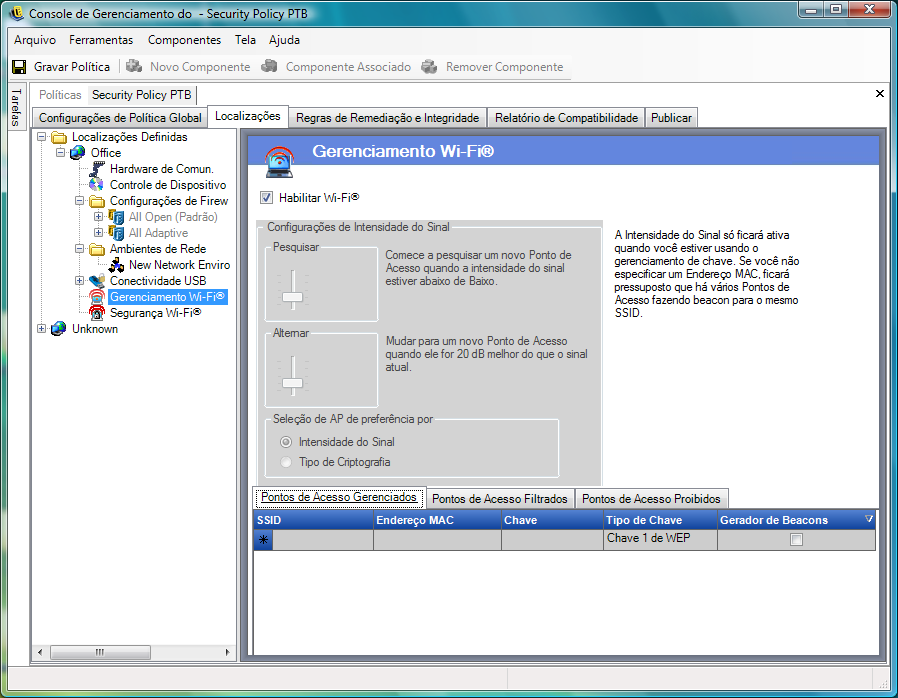Click the Alternar signal strength slider

tap(293, 382)
